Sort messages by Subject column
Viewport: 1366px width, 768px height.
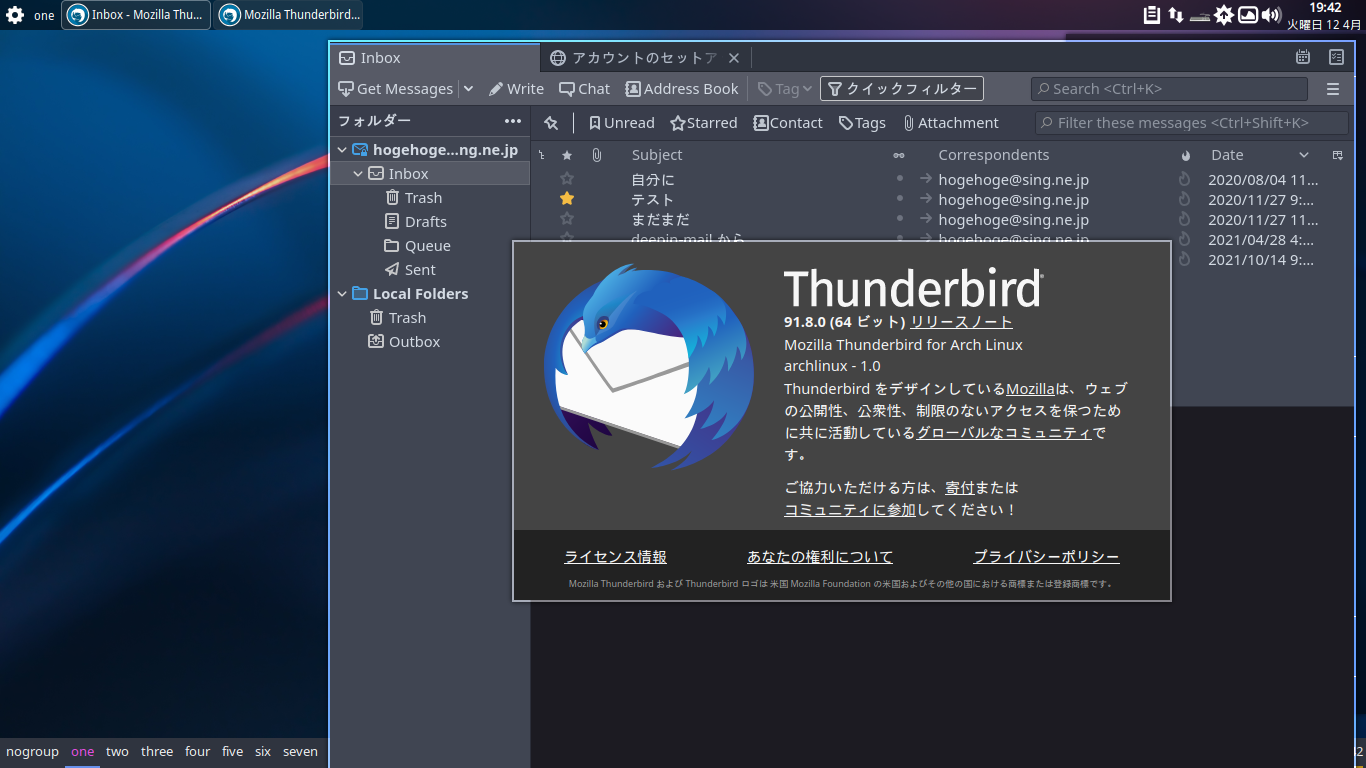coord(657,155)
